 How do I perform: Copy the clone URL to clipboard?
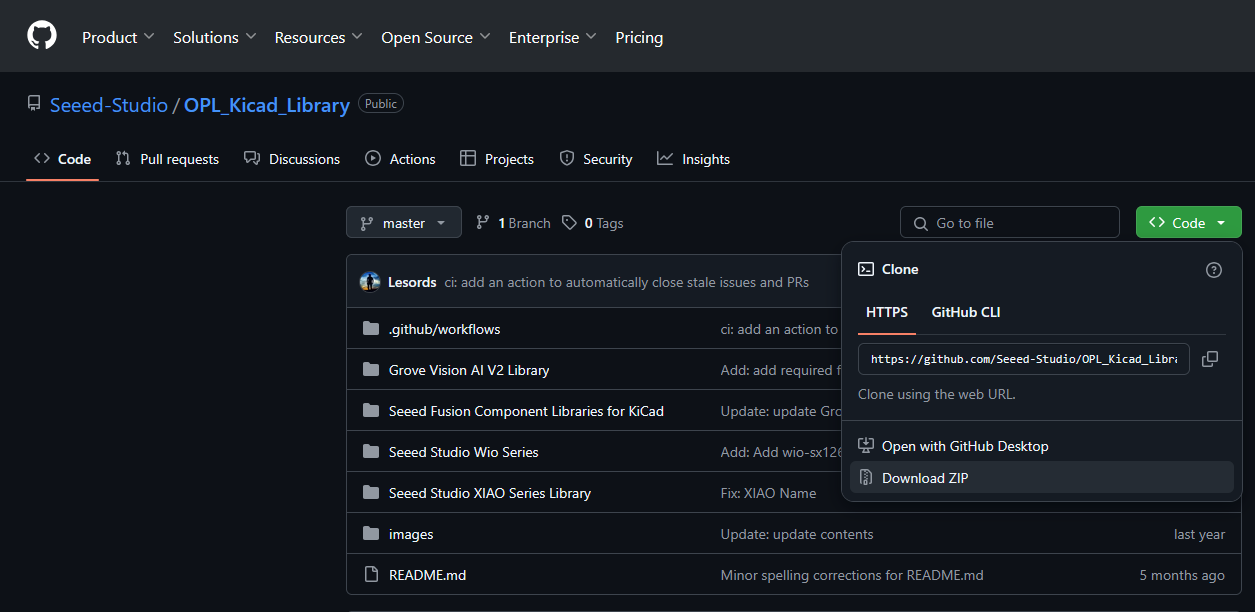point(1210,359)
